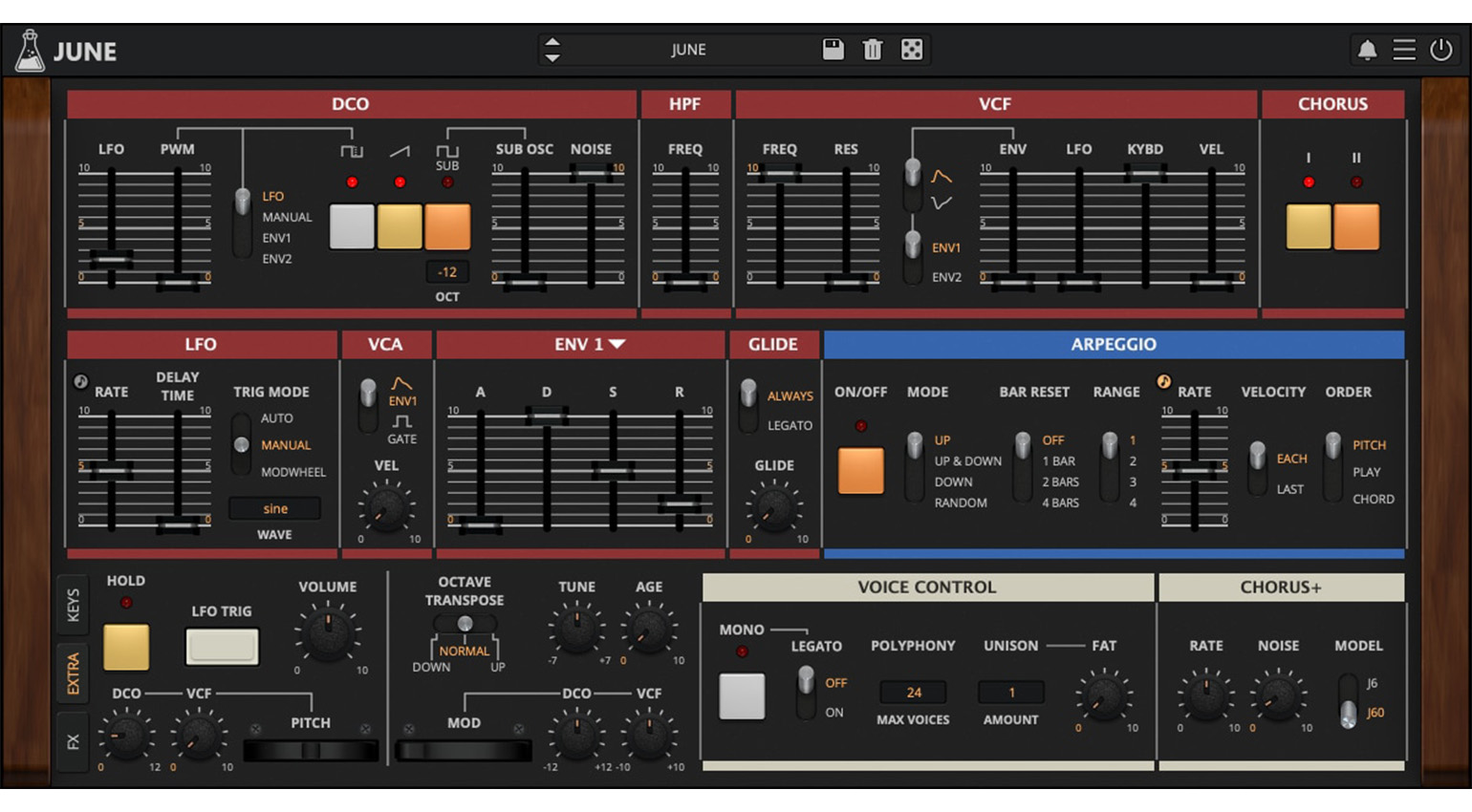Save the current JUNE preset
Screen dimensions: 1472x812
[833, 50]
